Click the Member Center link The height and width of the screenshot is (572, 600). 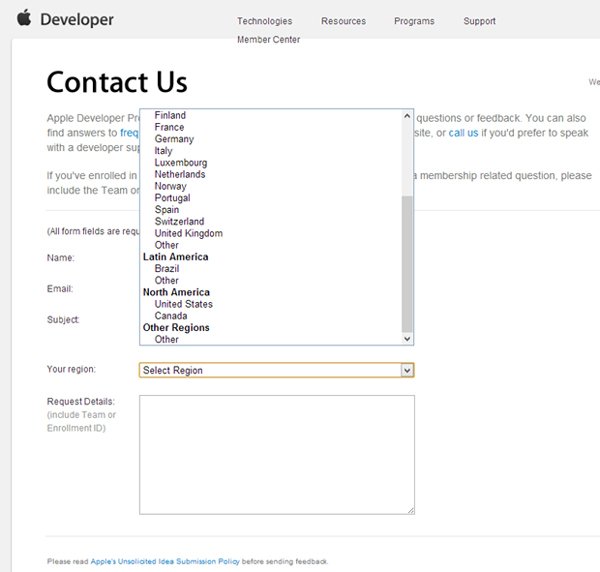click(268, 40)
